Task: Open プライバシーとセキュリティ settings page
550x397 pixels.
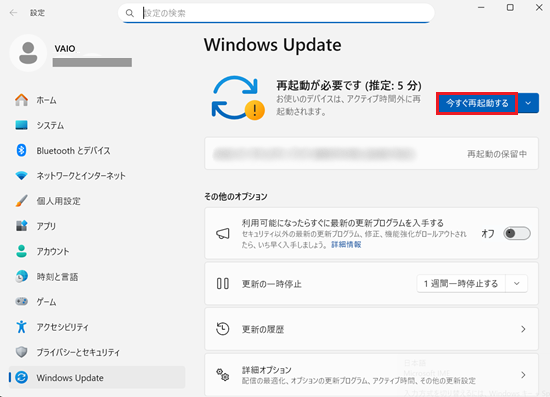Action: 97,352
